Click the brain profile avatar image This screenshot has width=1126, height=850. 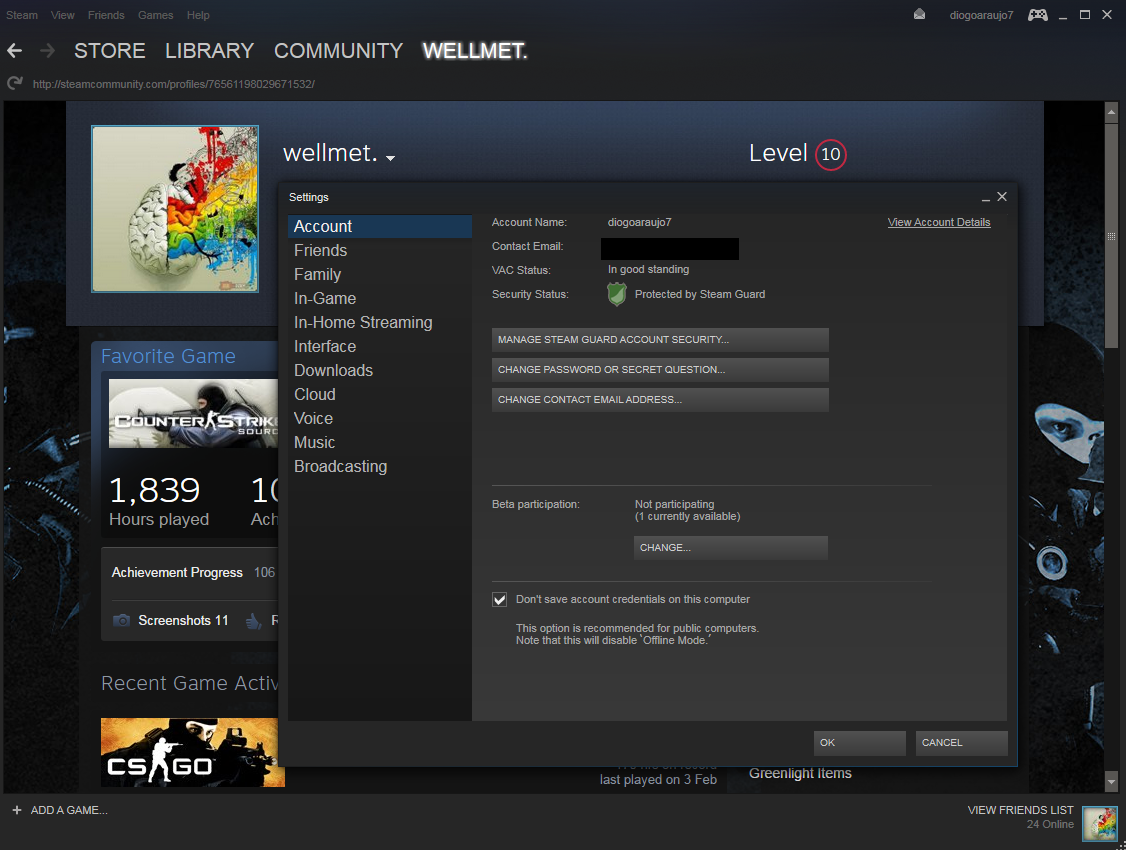tap(175, 209)
